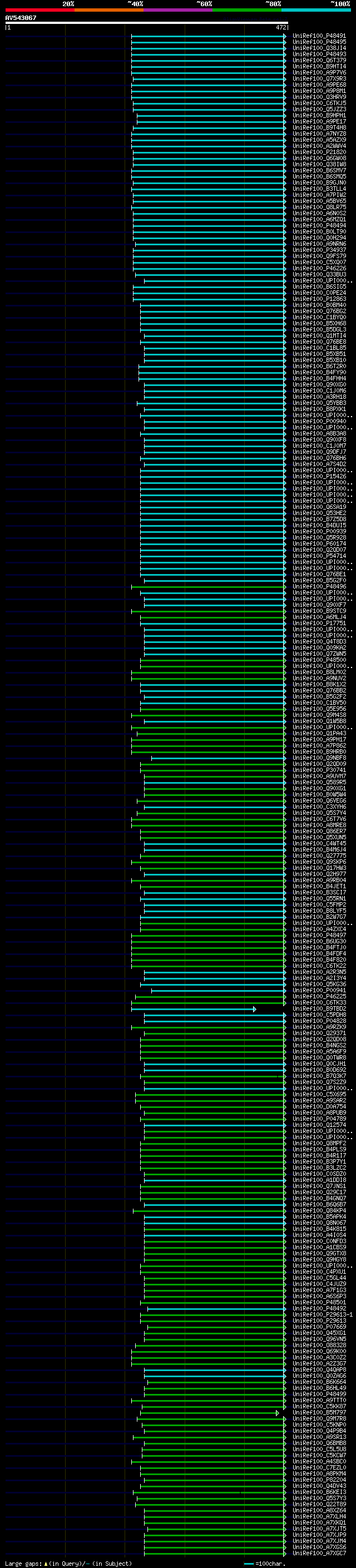Click the short cyan alignment bar for B9TBD2
Screen dimensions: 356x1568
(x=194, y=1008)
